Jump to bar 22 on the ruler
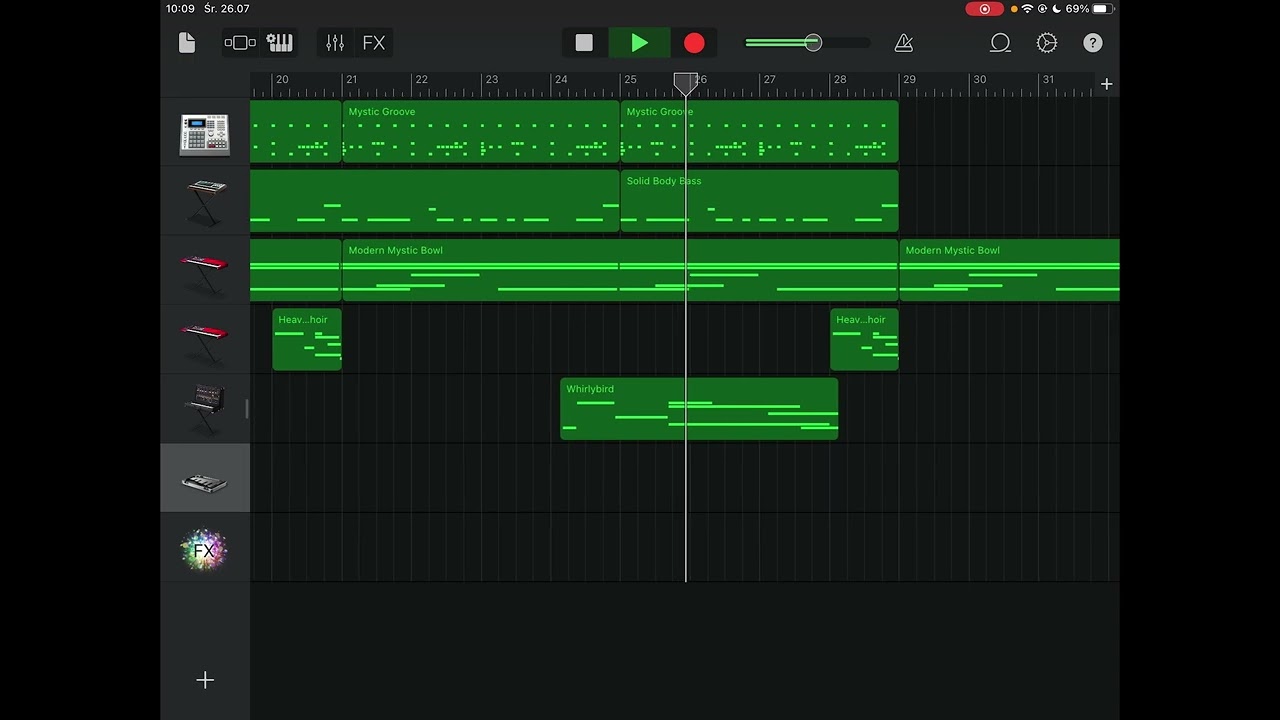Image resolution: width=1280 pixels, height=720 pixels. tap(421, 80)
